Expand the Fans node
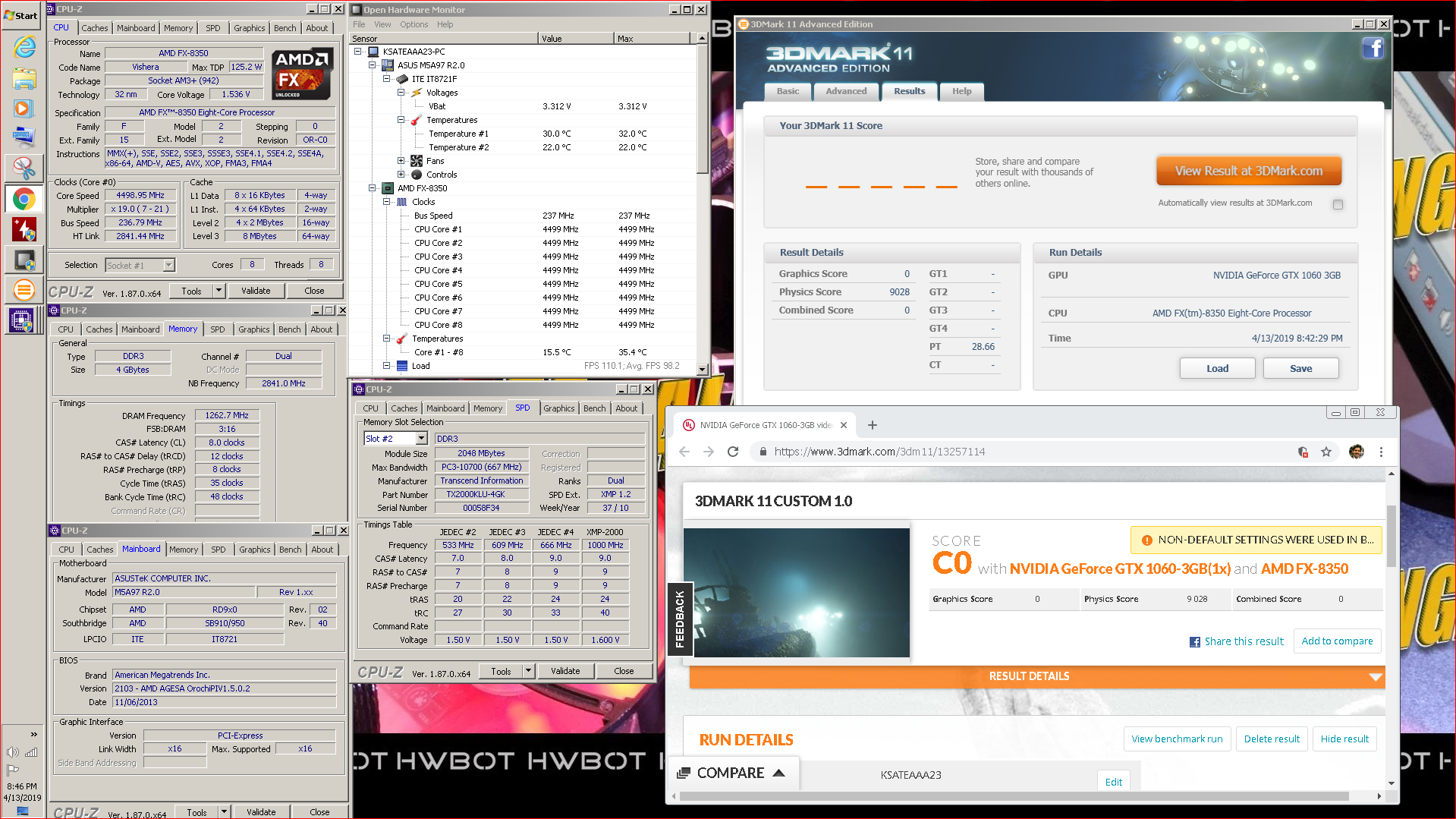Viewport: 1456px width, 819px height. pyautogui.click(x=401, y=161)
